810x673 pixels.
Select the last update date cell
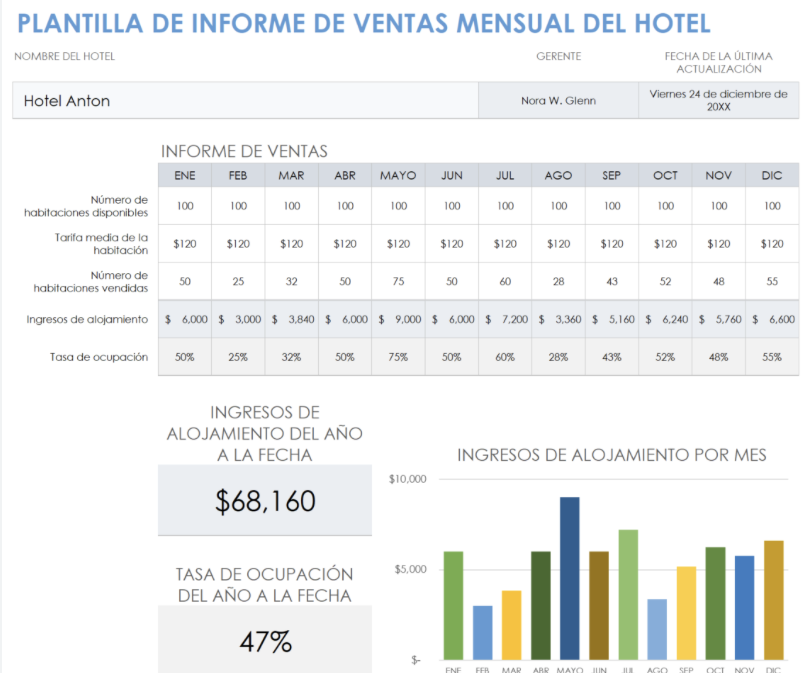(718, 100)
